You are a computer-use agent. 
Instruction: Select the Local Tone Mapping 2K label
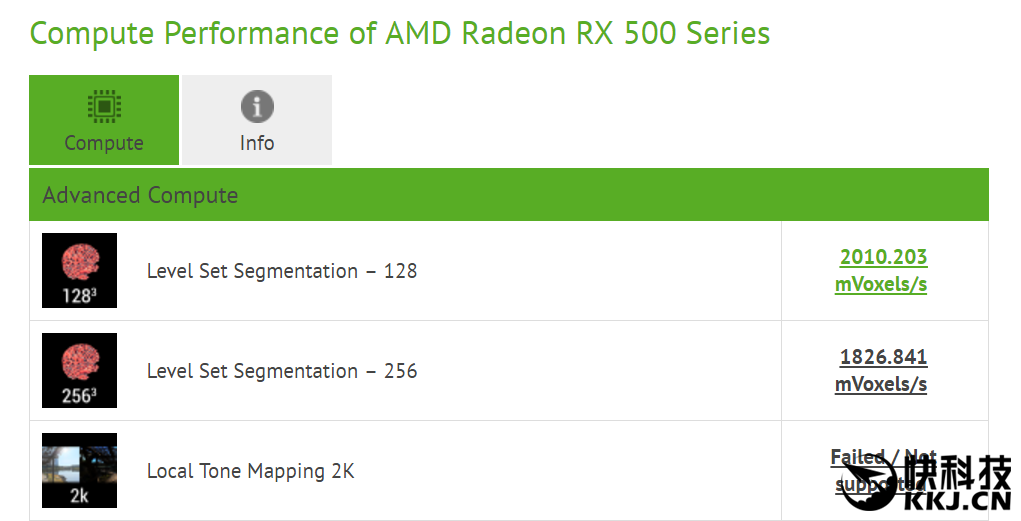coord(250,471)
